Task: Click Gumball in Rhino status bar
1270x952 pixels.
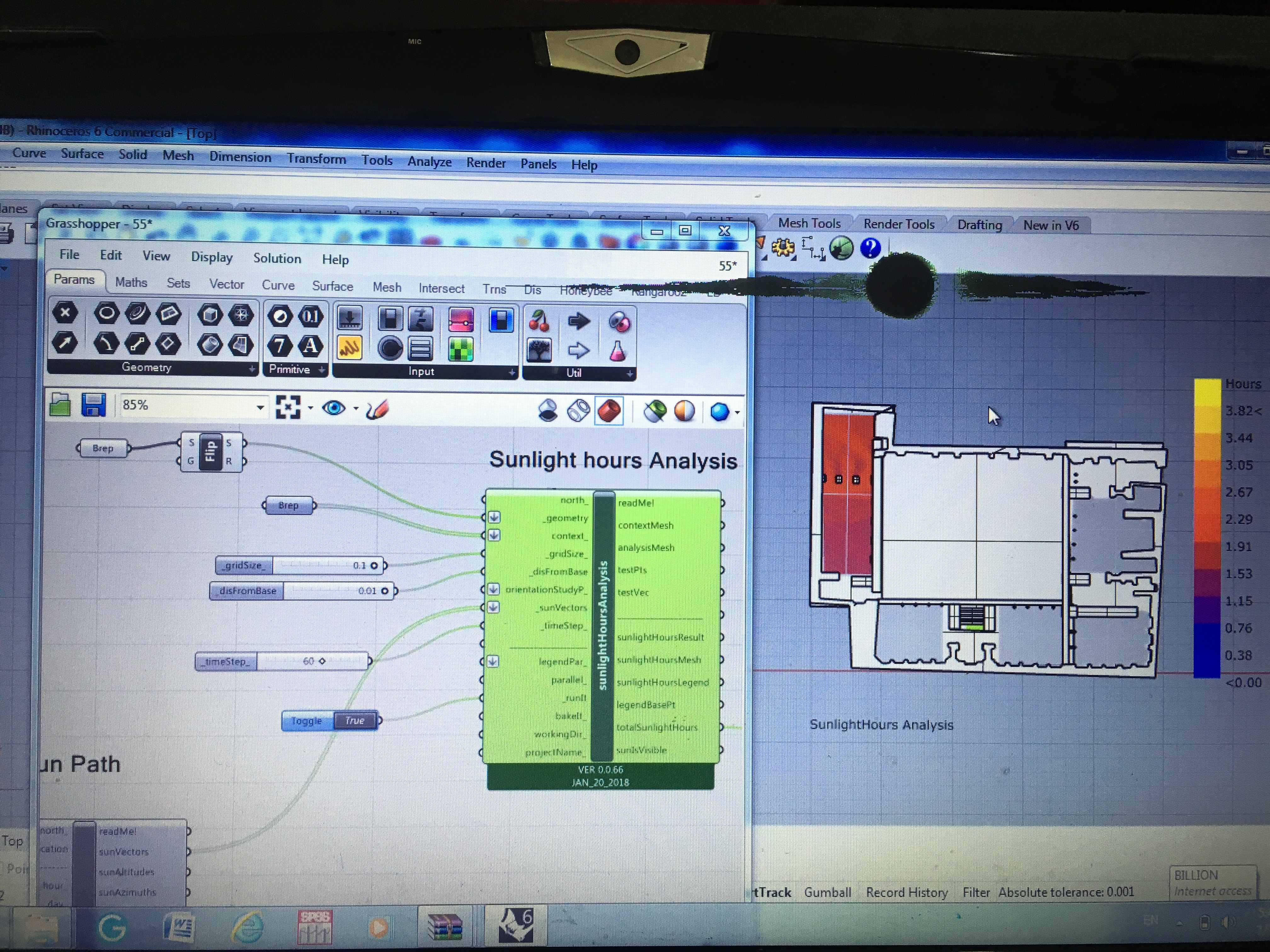Action: pos(827,892)
